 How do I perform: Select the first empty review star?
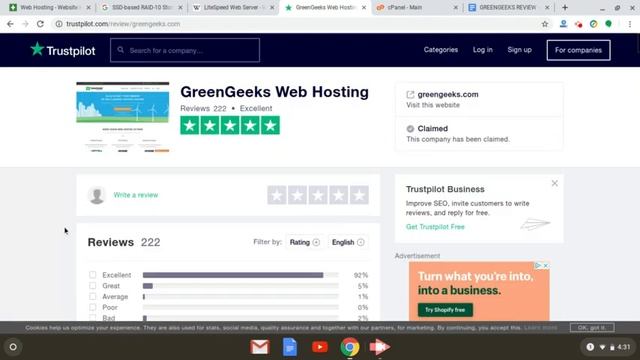(x=277, y=195)
